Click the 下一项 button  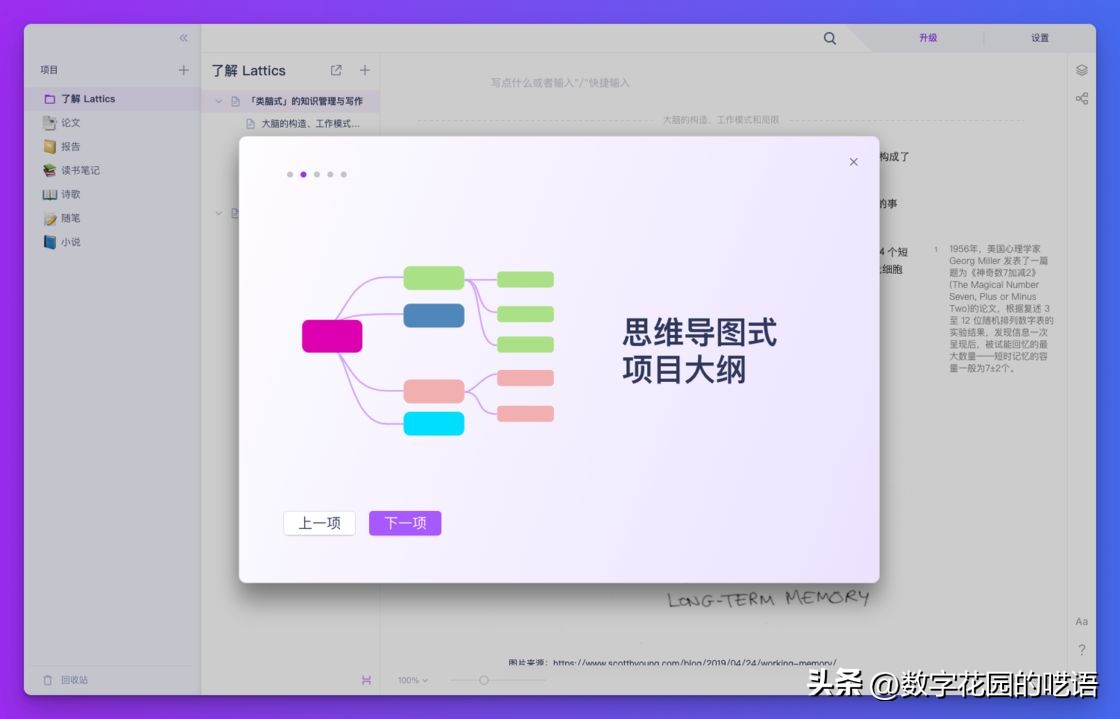[405, 523]
